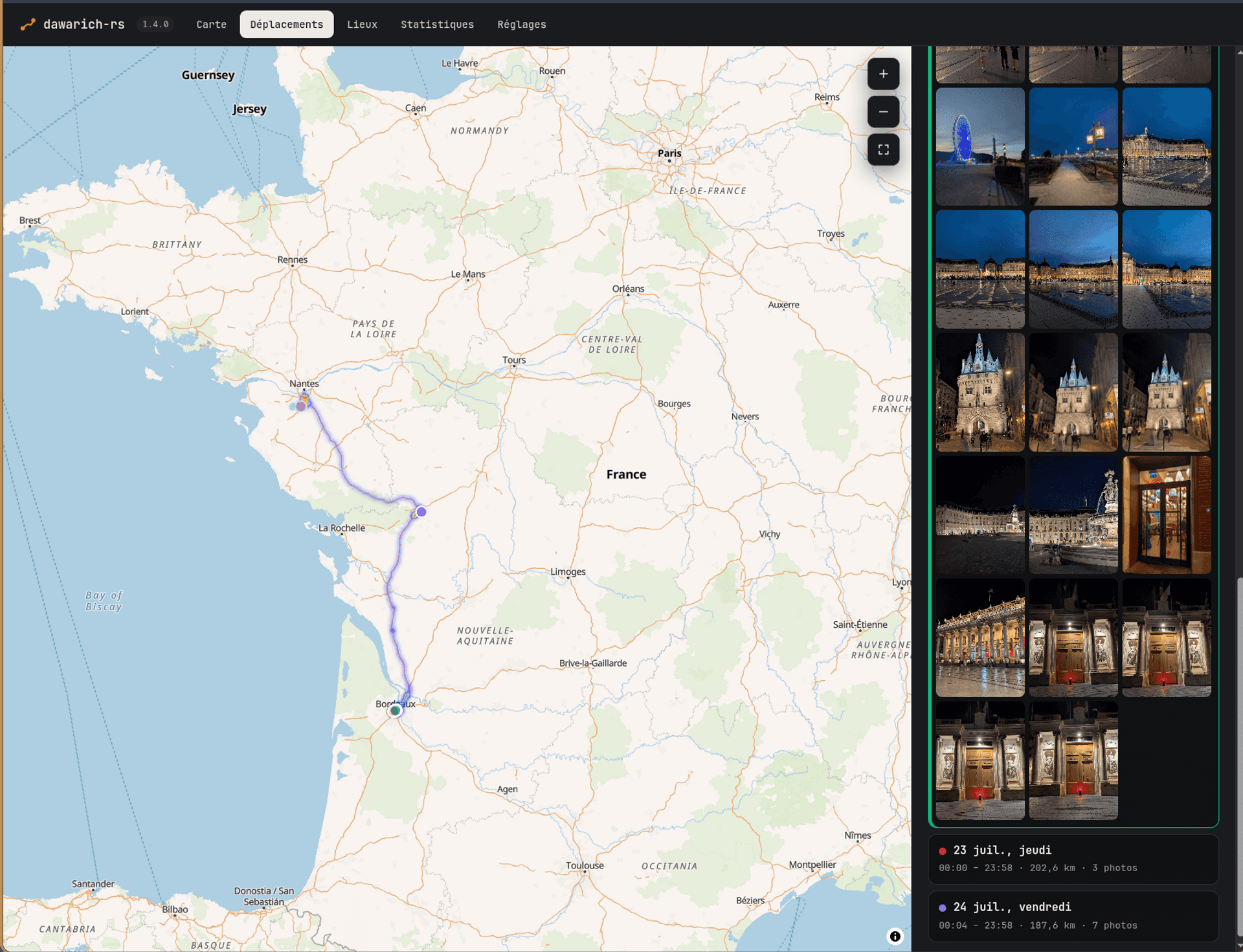This screenshot has height=952, width=1243.
Task: Click the purple marker near Nantes
Action: pyautogui.click(x=300, y=406)
